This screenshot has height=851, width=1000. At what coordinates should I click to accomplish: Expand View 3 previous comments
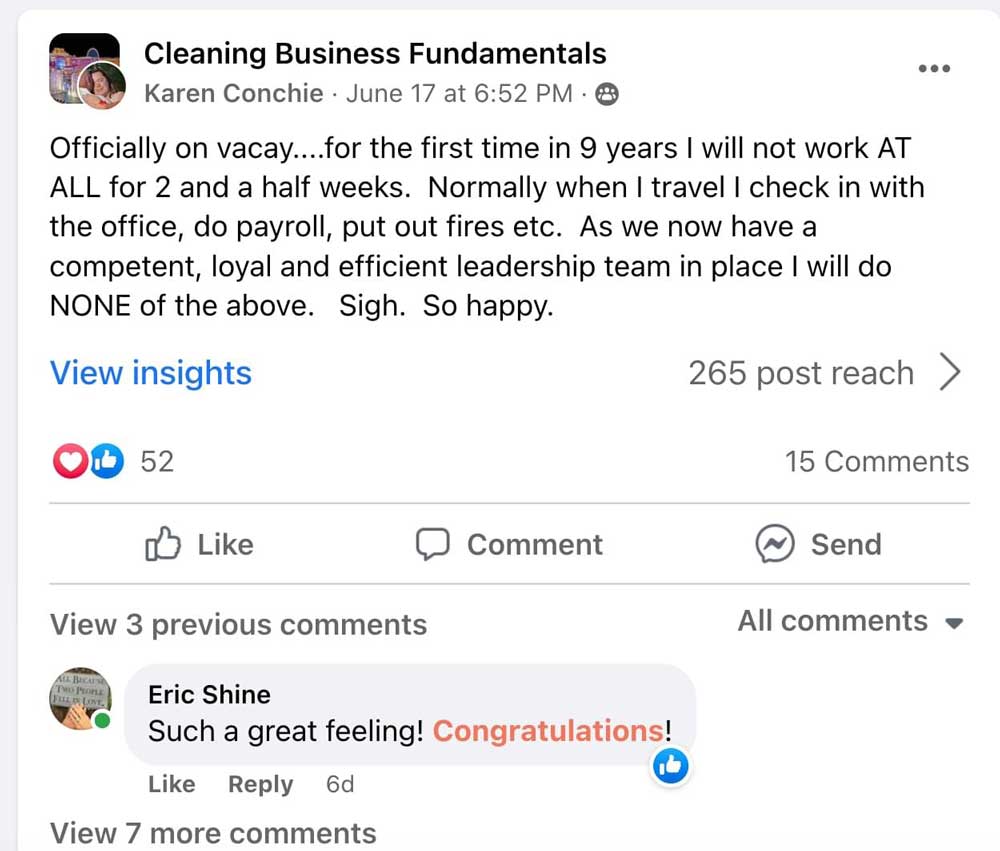[238, 625]
